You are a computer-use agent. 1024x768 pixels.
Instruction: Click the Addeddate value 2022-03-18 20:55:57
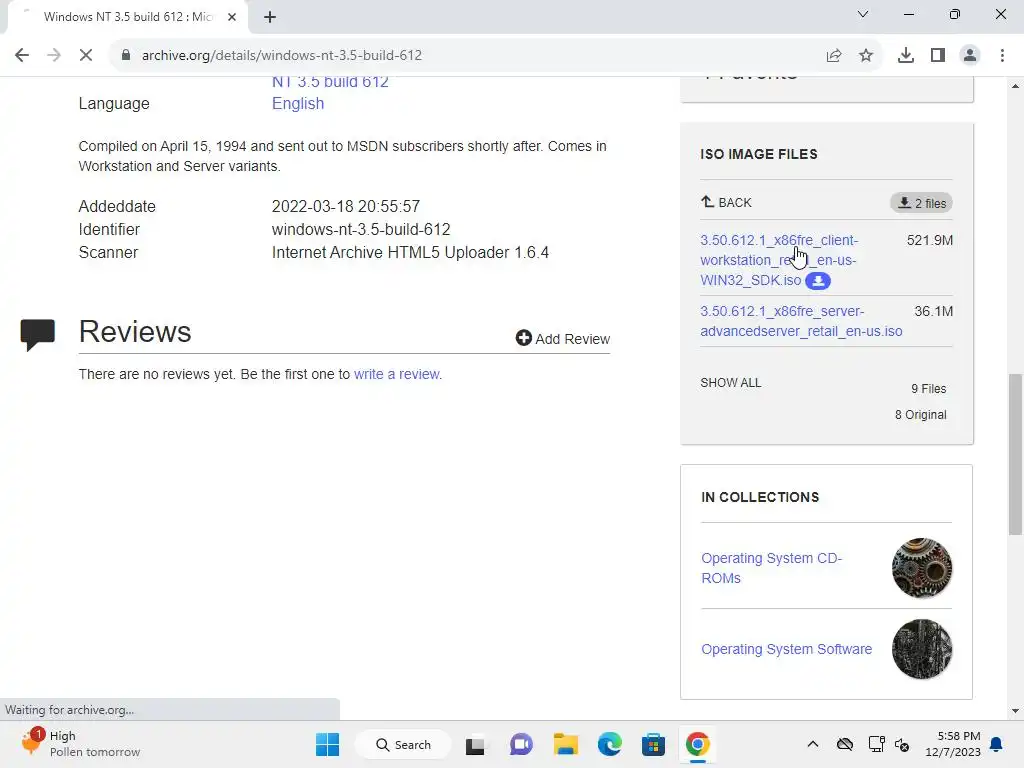click(x=345, y=206)
